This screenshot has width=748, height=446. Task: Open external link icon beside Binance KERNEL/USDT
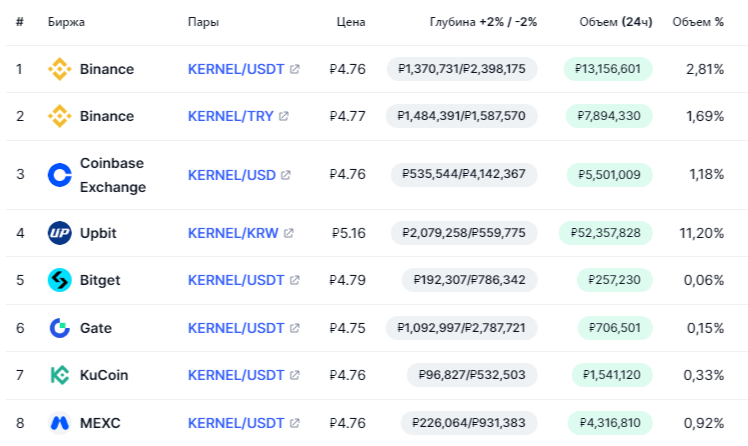coord(295,69)
